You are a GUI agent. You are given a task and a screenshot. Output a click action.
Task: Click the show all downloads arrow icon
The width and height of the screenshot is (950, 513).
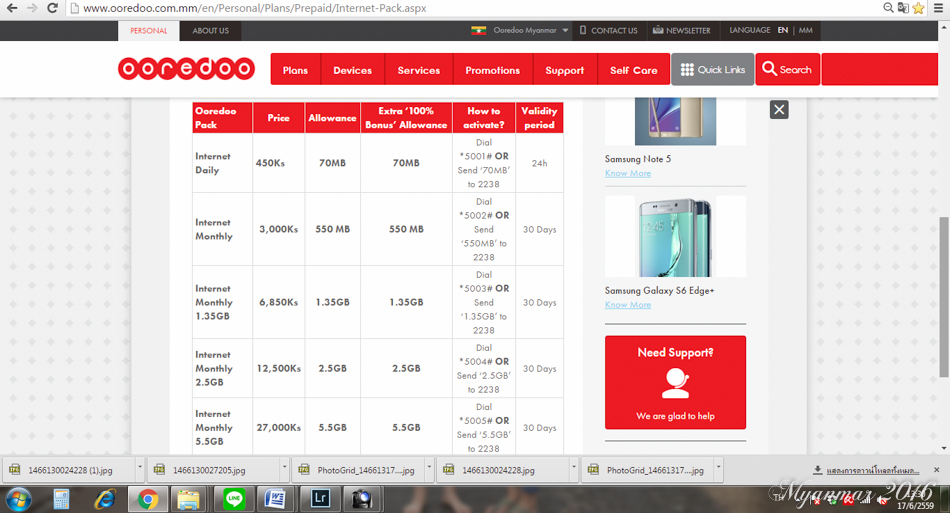818,470
